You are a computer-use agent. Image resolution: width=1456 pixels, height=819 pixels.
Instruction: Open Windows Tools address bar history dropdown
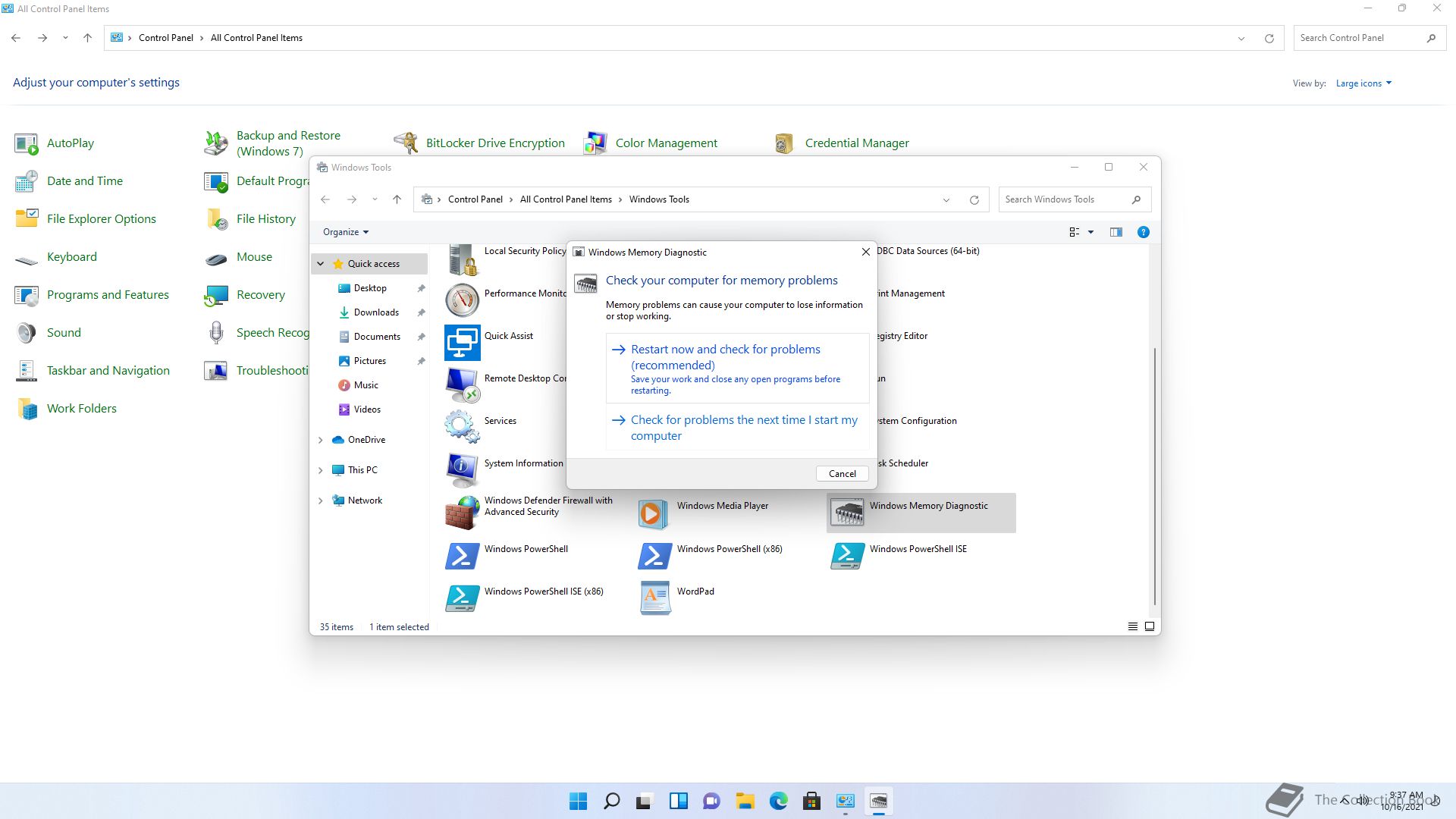[x=946, y=199]
